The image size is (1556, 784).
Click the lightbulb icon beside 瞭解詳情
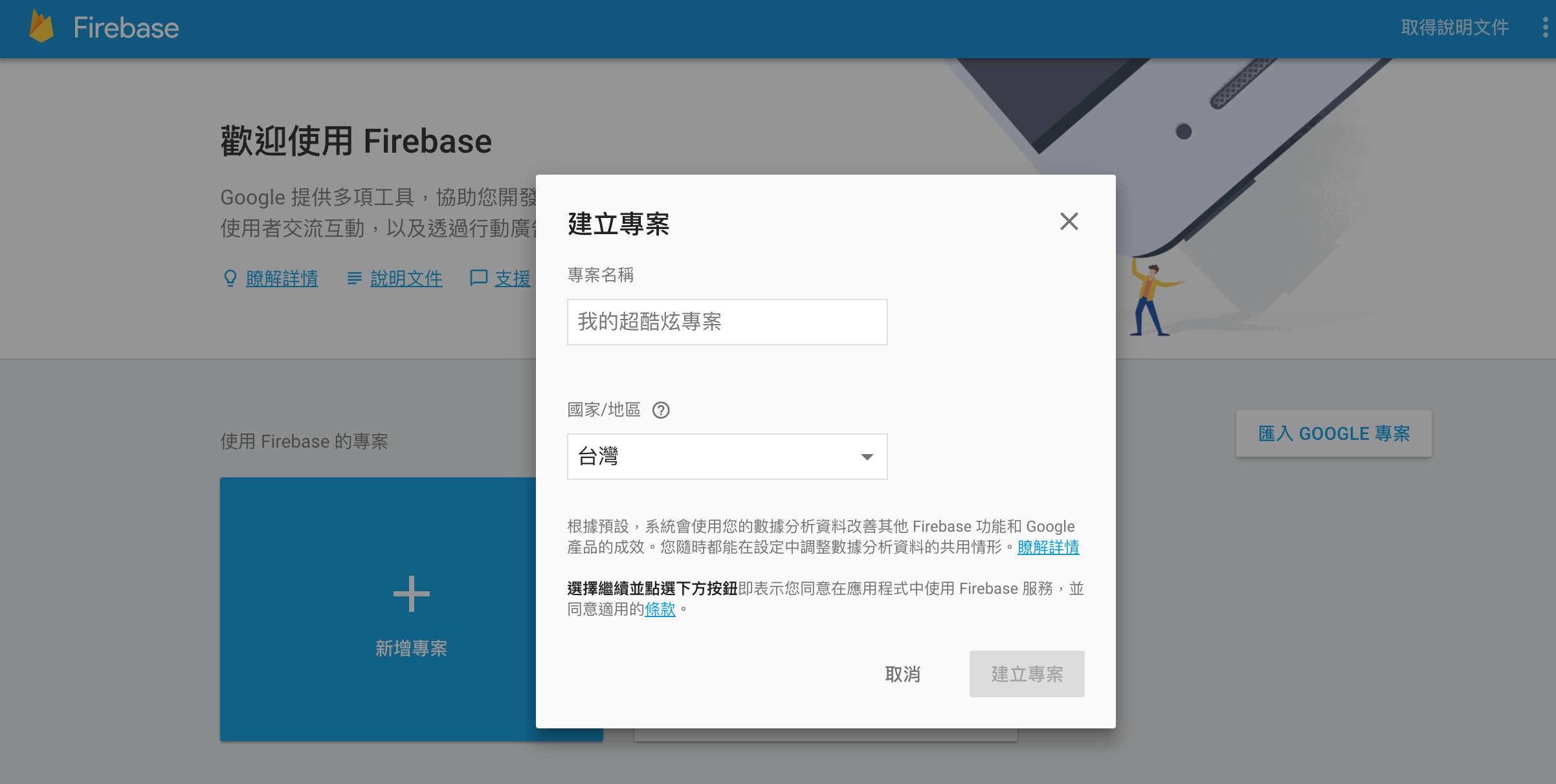click(x=230, y=278)
